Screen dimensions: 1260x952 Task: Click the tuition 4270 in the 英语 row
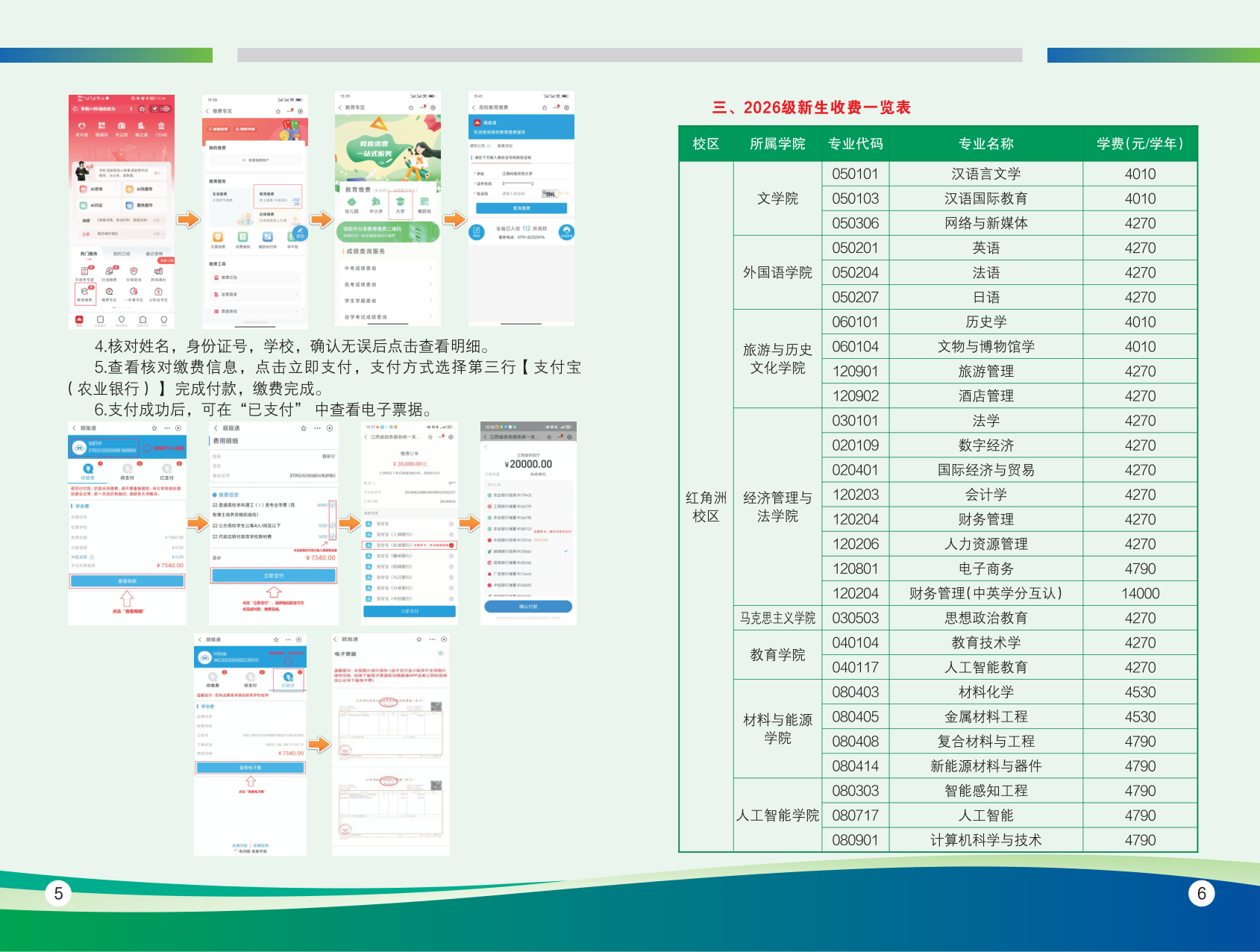[1140, 248]
